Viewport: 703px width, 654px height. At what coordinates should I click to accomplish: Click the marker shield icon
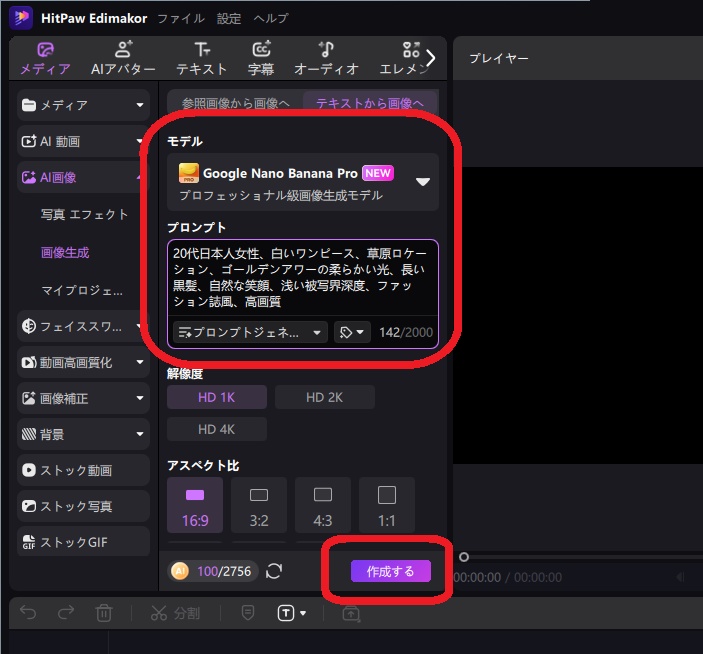[248, 613]
